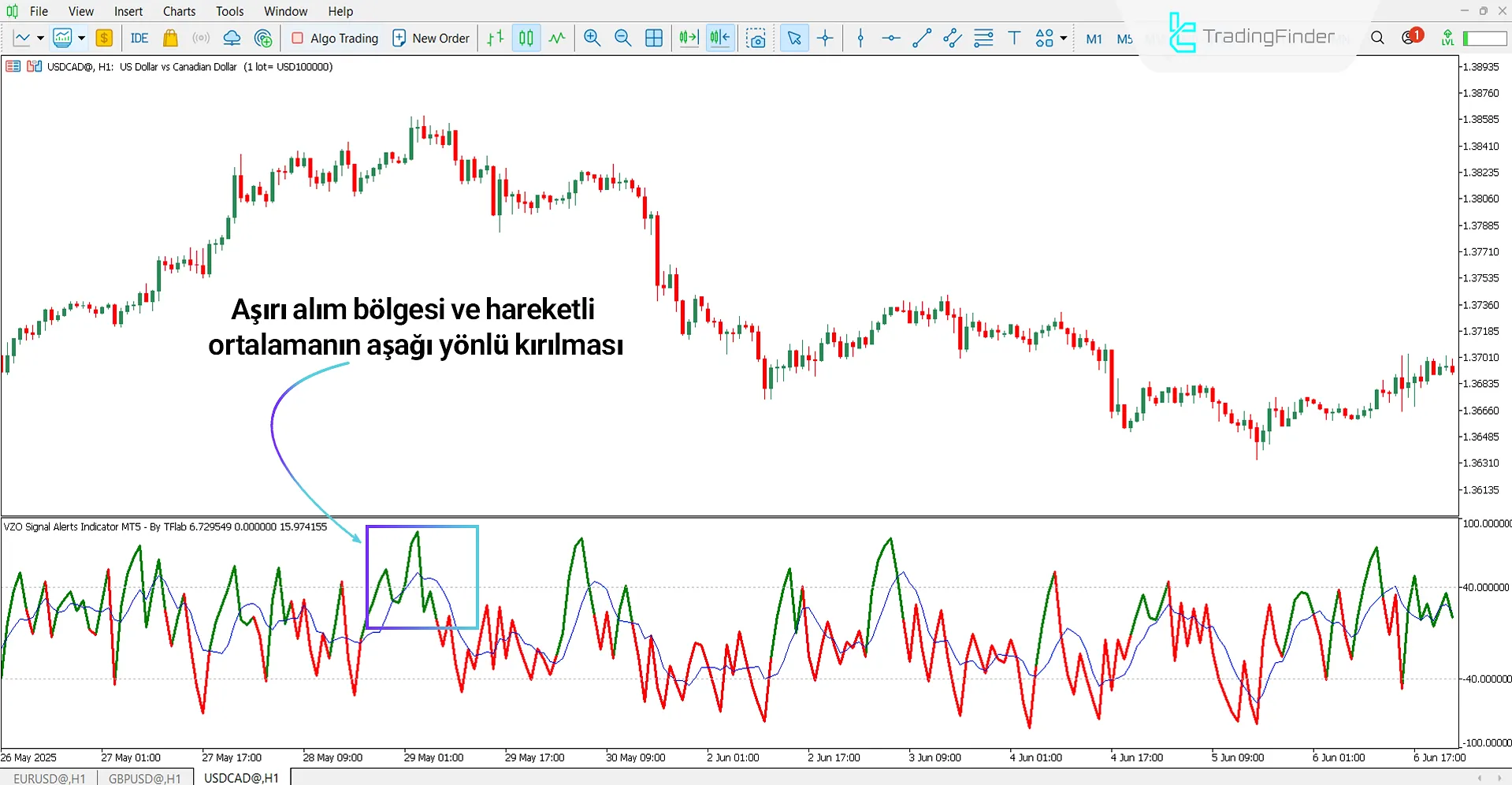Draw a trend line on the chart

(922, 38)
